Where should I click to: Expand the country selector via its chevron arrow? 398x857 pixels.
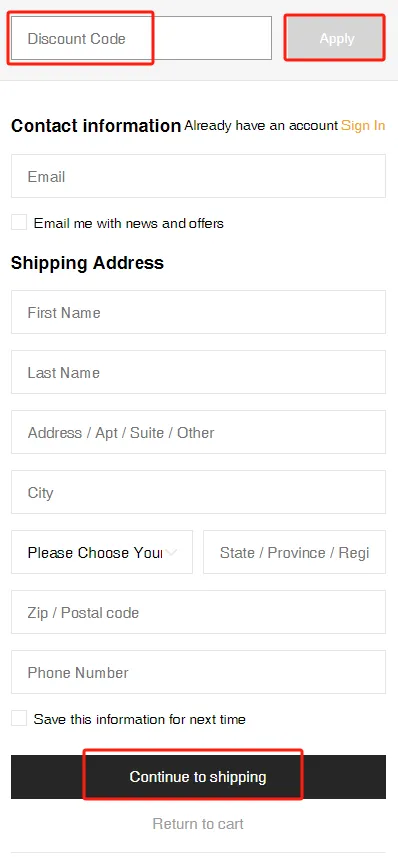pos(172,553)
